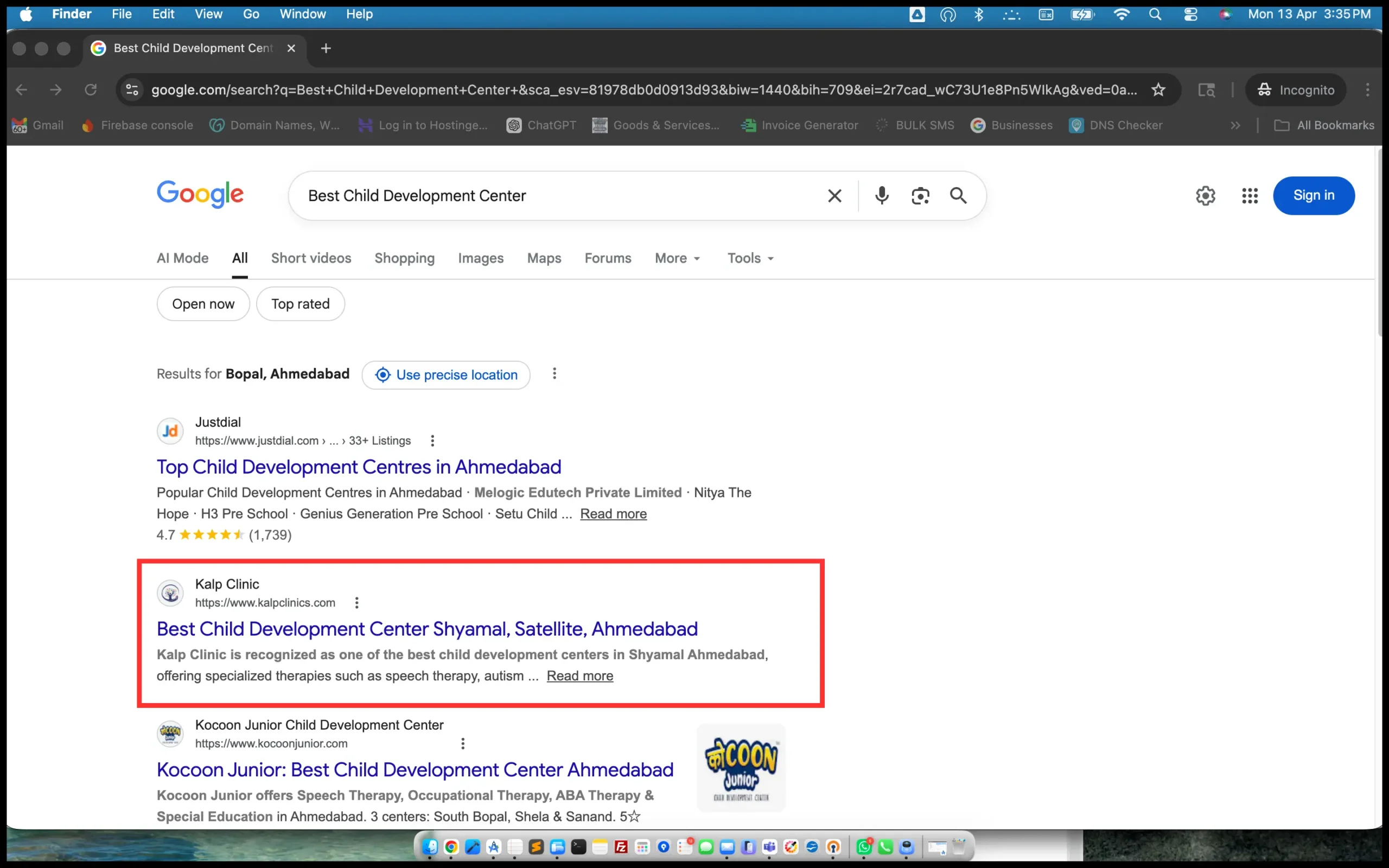Expand the Tools dropdown
Image resolution: width=1389 pixels, height=868 pixels.
click(750, 258)
